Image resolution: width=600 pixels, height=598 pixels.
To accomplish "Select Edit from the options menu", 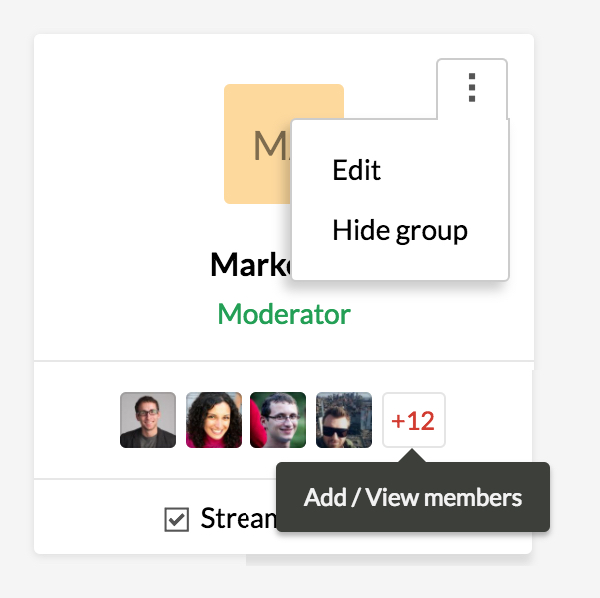I will pyautogui.click(x=357, y=170).
